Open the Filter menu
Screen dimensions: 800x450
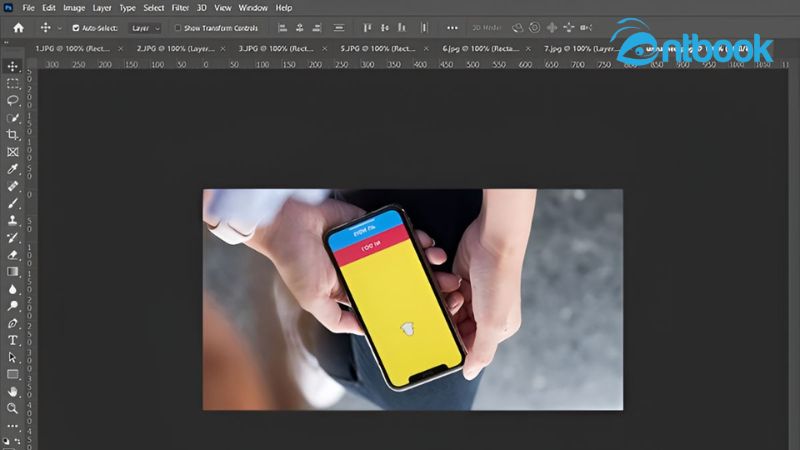(x=180, y=8)
